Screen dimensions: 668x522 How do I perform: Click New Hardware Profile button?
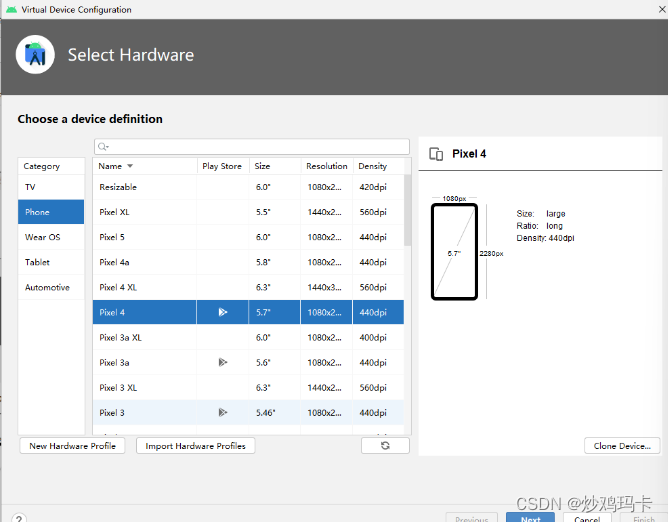tap(72, 446)
